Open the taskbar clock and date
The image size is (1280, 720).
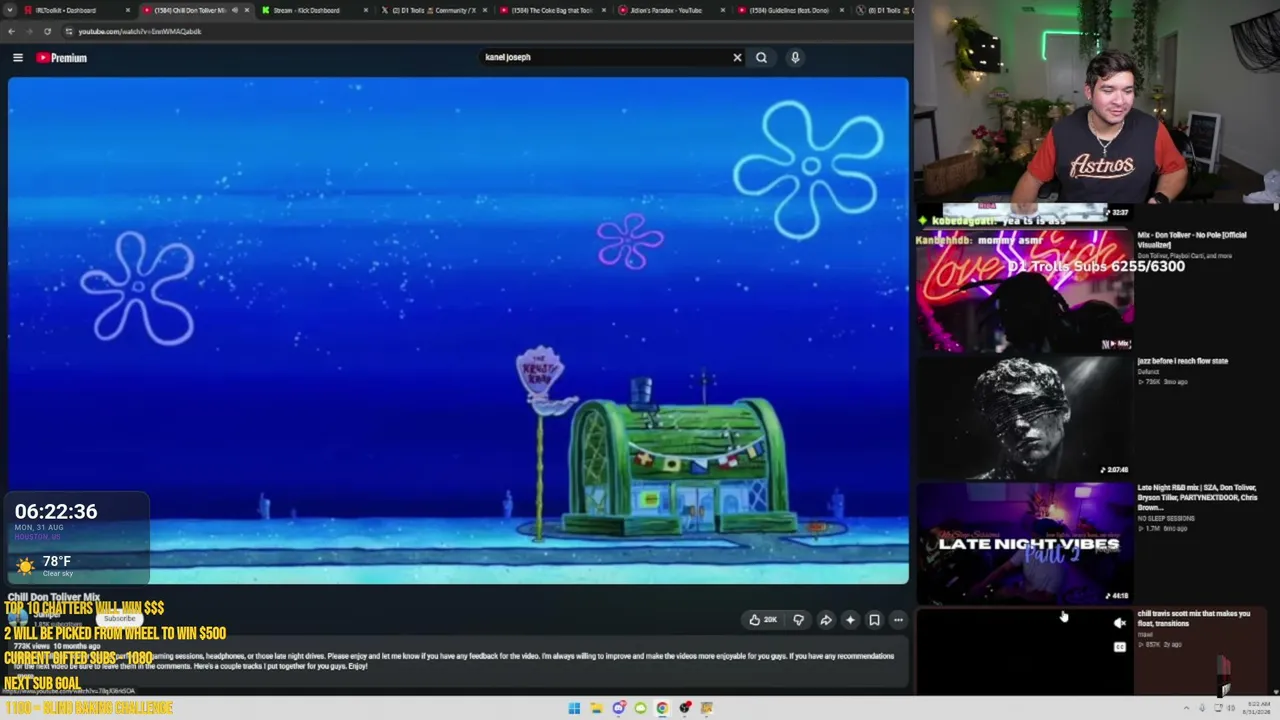click(1256, 708)
